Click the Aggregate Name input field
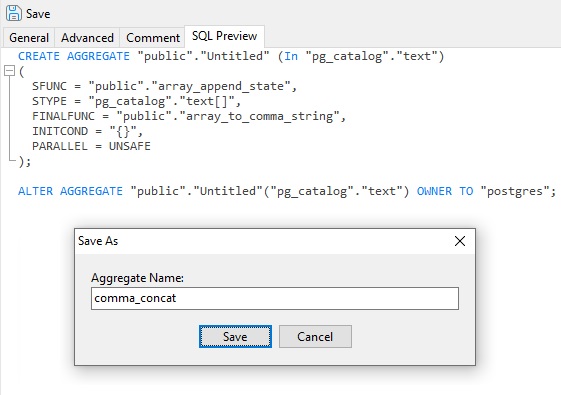This screenshot has width=561, height=395. point(275,298)
